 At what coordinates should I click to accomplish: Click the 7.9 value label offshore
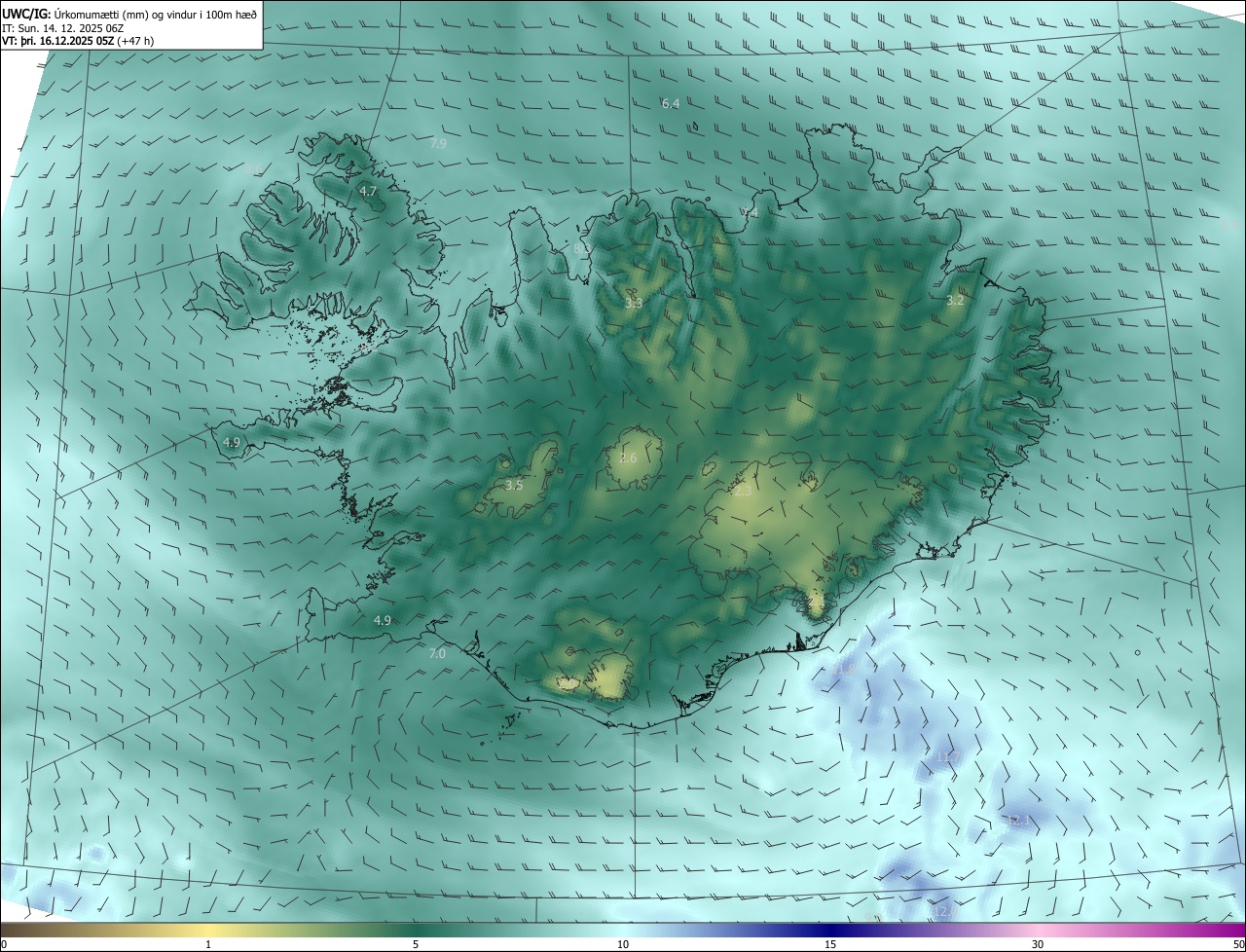[x=438, y=144]
